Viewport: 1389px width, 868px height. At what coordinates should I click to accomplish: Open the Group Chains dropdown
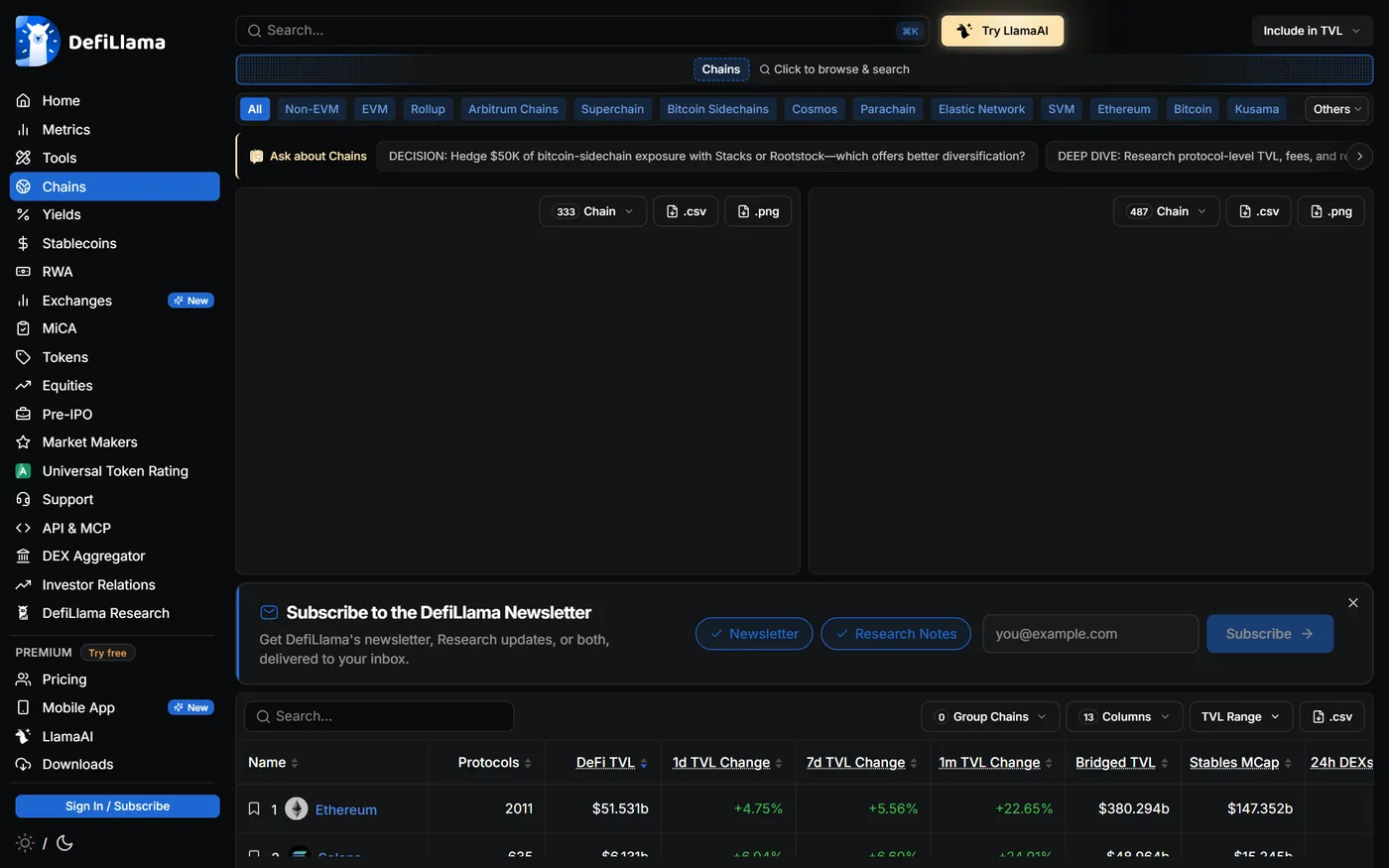point(990,717)
